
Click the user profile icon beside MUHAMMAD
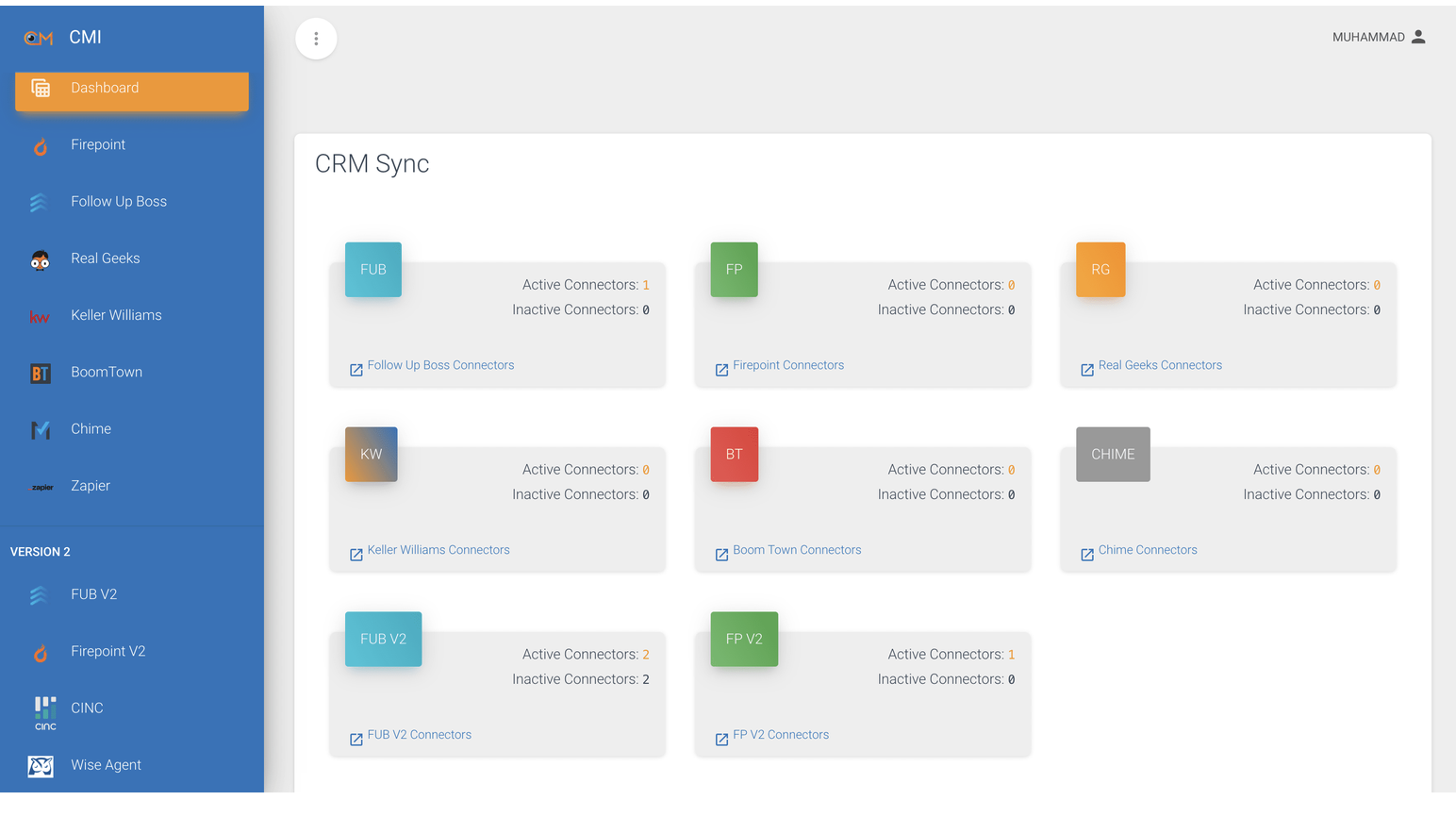1418,37
